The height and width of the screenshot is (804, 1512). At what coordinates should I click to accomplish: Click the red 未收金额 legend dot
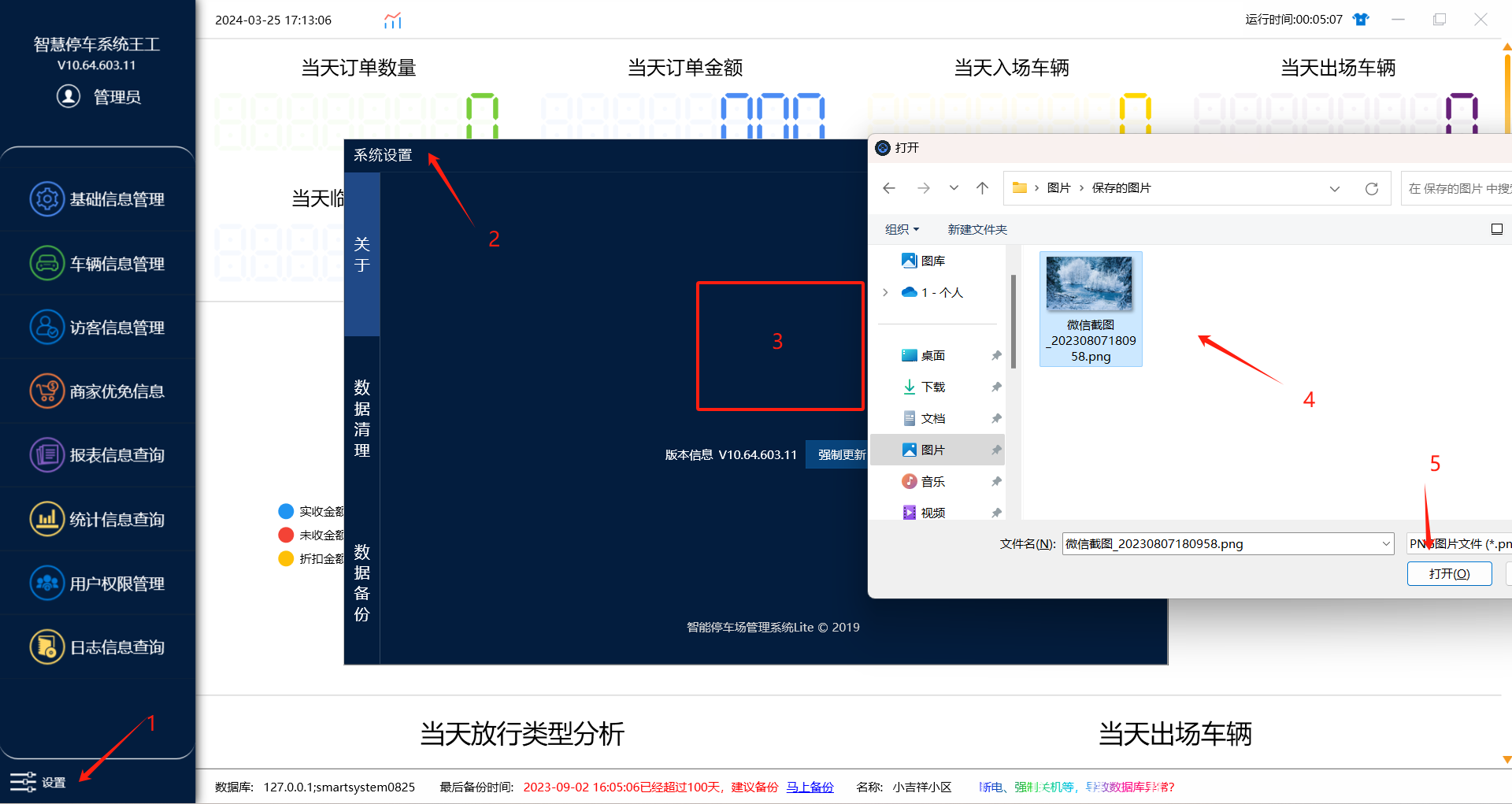(286, 535)
